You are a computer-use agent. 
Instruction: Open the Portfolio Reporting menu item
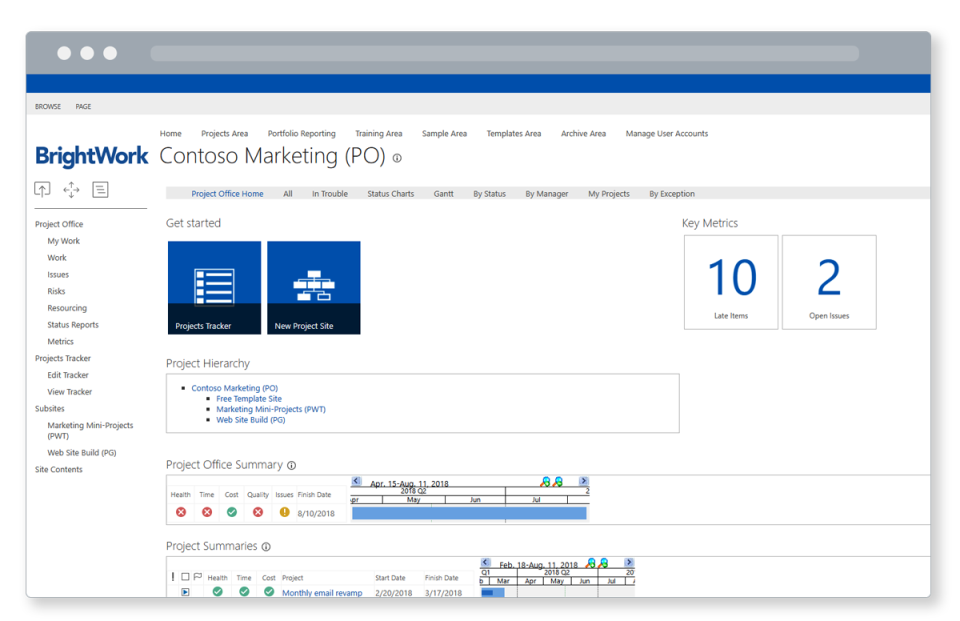pos(301,133)
